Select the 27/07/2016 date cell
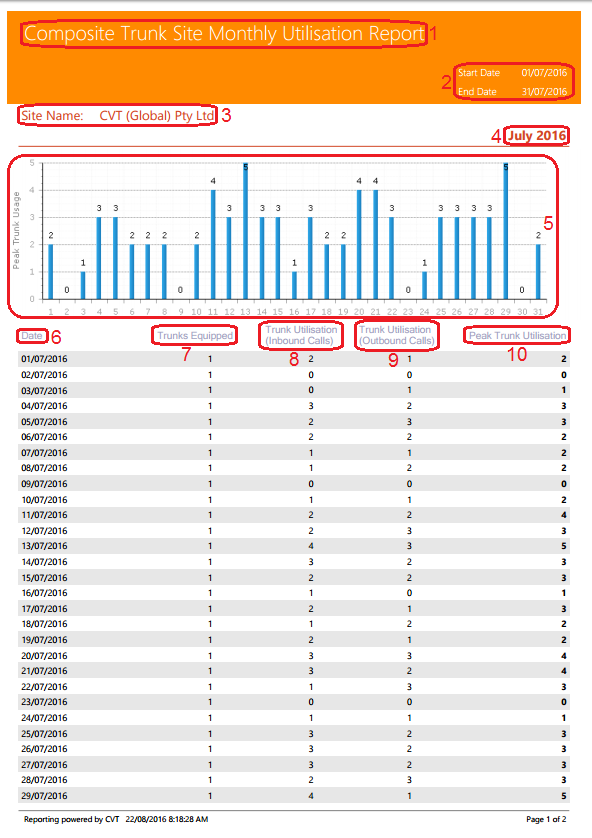 (44, 765)
